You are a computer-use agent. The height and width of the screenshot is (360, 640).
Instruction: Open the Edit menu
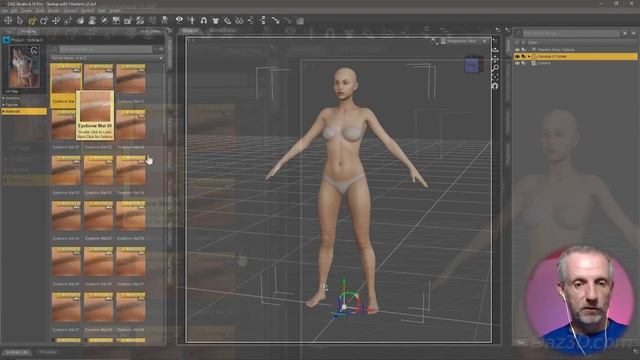coord(14,11)
